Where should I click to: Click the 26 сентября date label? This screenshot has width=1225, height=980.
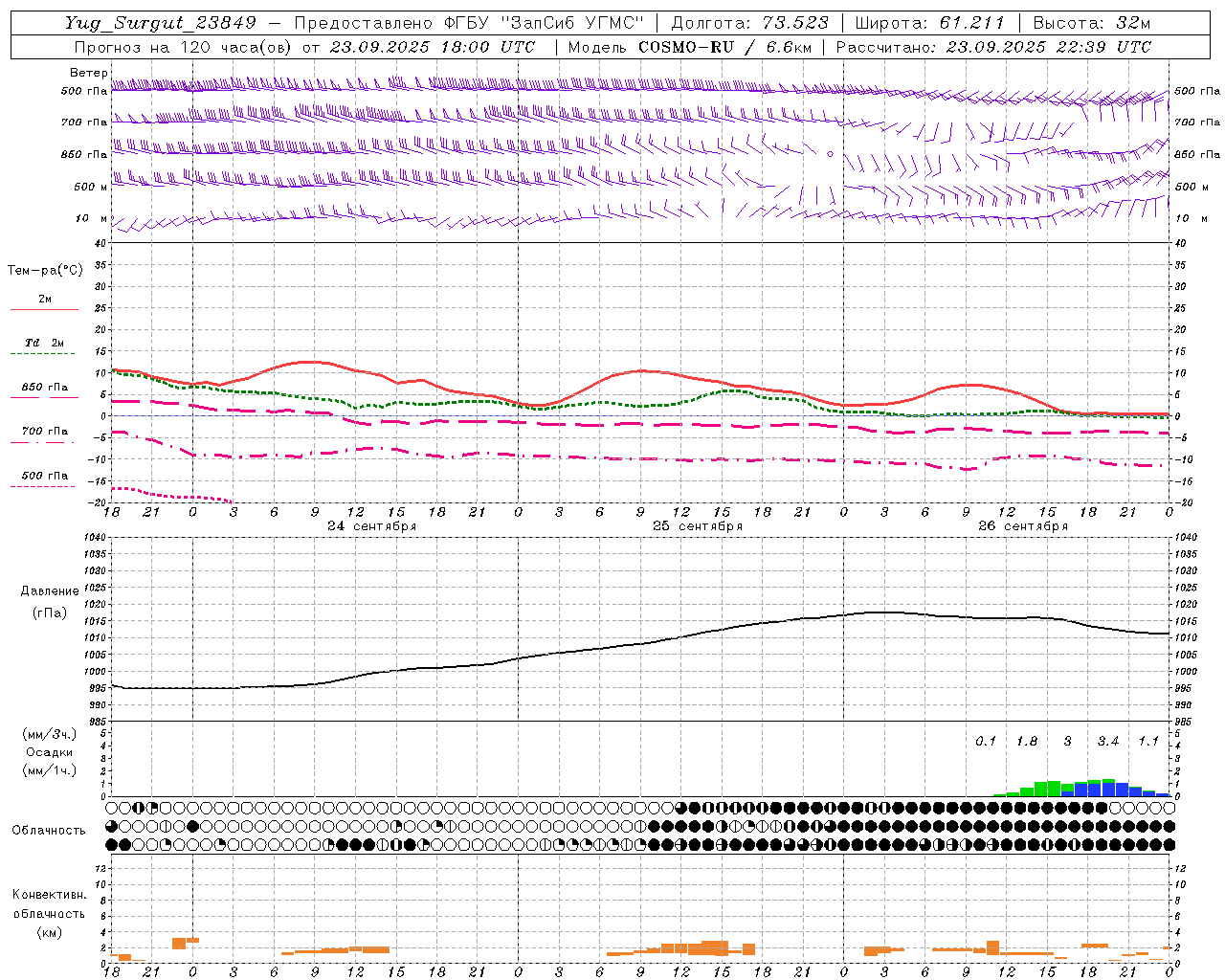pyautogui.click(x=1023, y=526)
